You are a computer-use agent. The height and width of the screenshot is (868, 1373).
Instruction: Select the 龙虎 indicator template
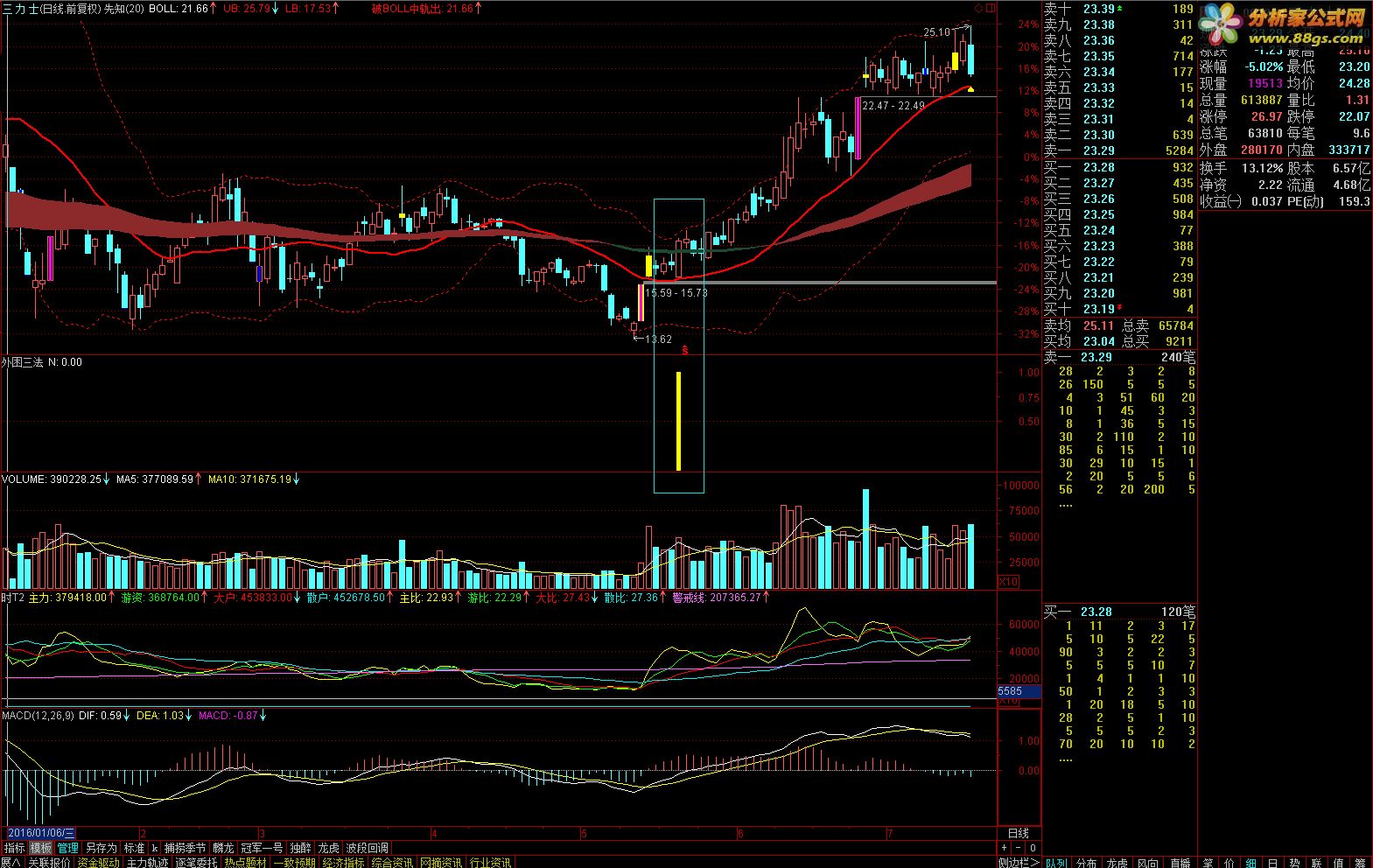[328, 848]
